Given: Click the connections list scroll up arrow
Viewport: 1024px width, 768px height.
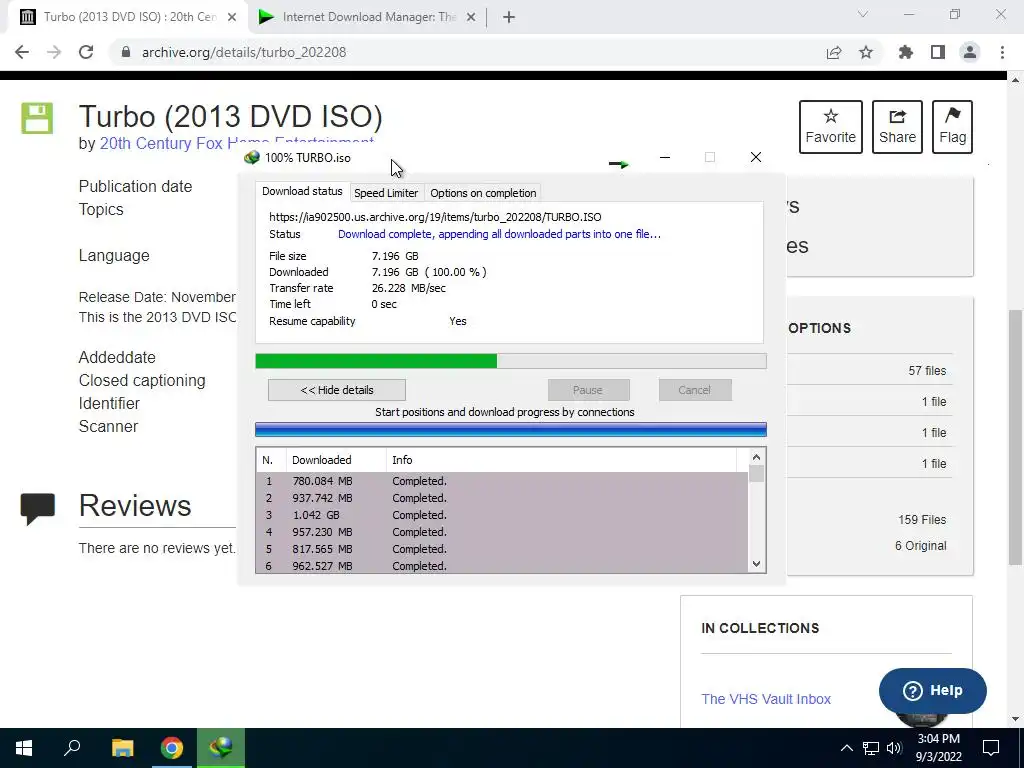Looking at the screenshot, I should pos(756,457).
